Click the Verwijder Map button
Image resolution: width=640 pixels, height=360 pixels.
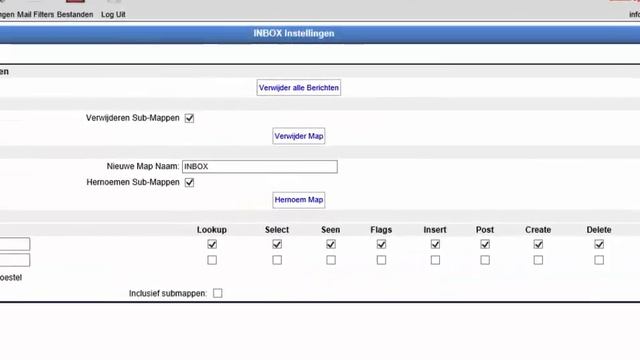point(299,136)
